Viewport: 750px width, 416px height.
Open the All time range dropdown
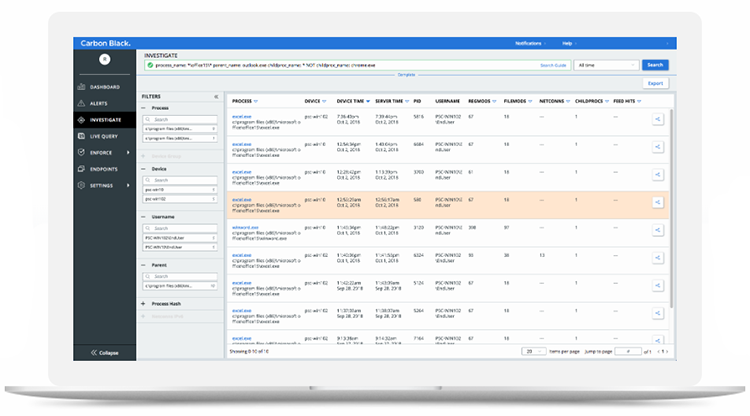coord(607,65)
